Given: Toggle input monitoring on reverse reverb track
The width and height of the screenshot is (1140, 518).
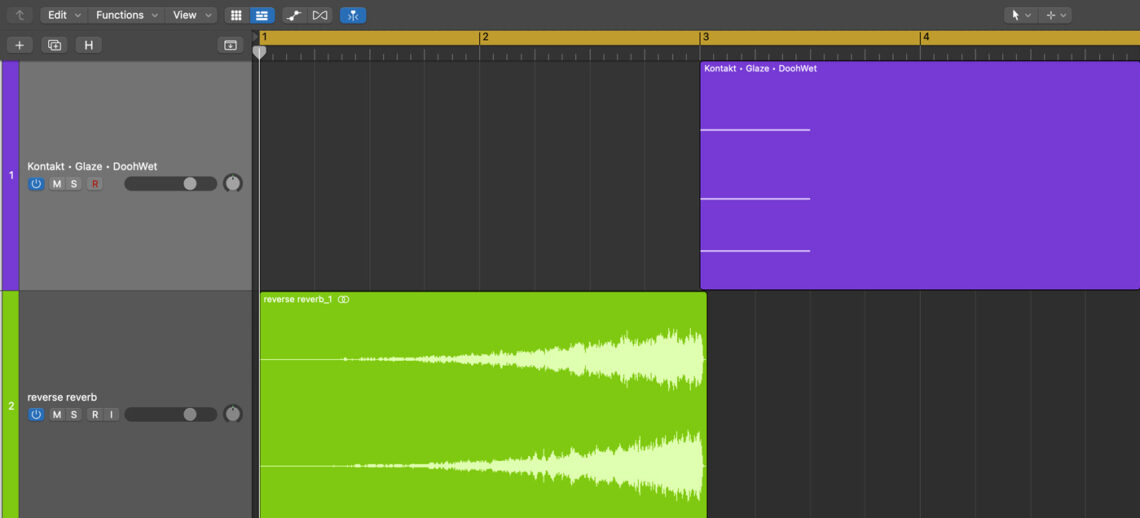Looking at the screenshot, I should 110,414.
